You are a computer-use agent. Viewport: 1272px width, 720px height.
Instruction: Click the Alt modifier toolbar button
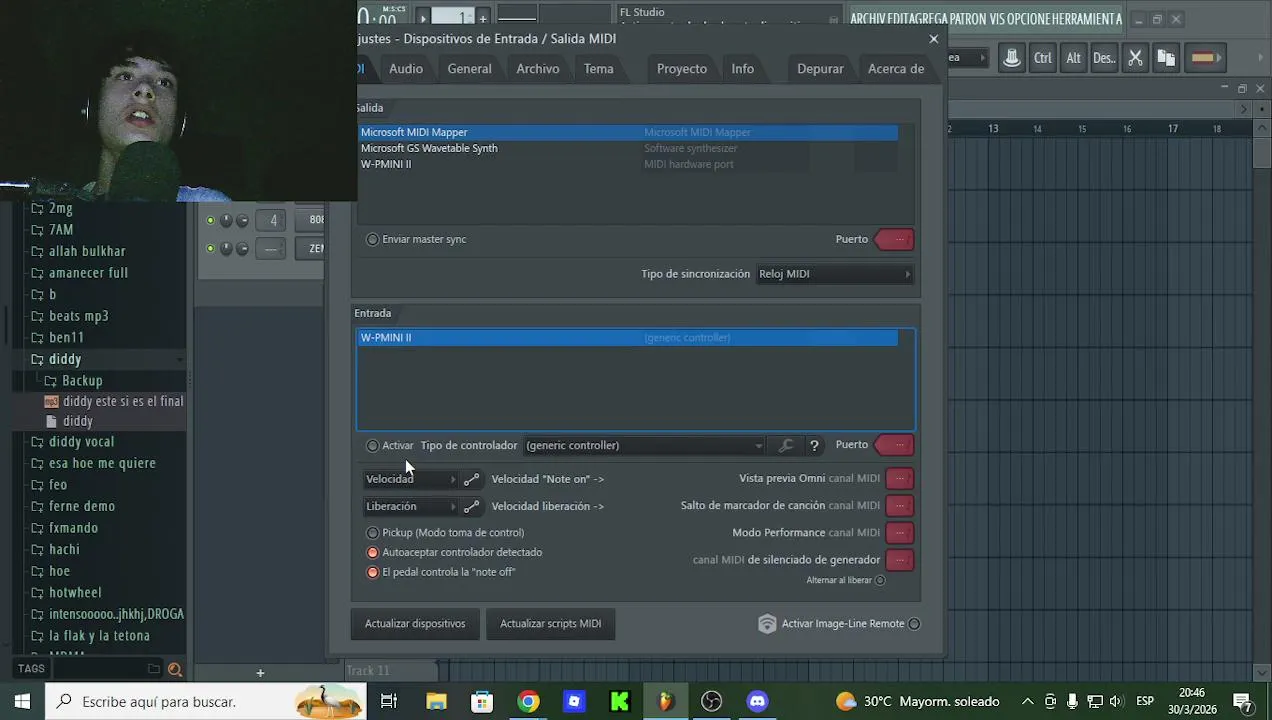pos(1074,58)
